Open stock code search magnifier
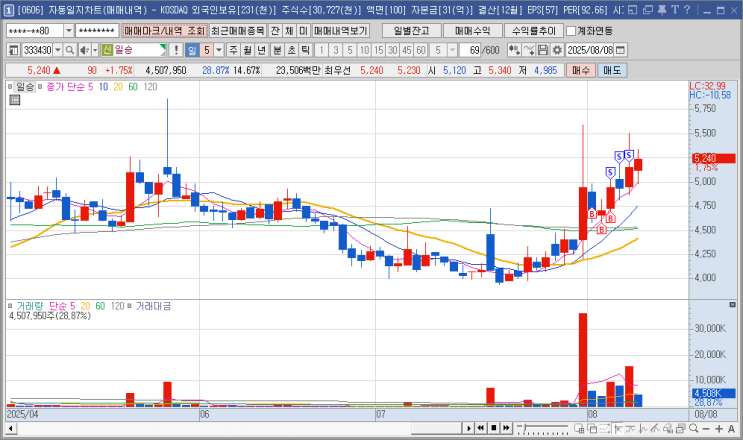Image resolution: width=743 pixels, height=440 pixels. [x=70, y=50]
